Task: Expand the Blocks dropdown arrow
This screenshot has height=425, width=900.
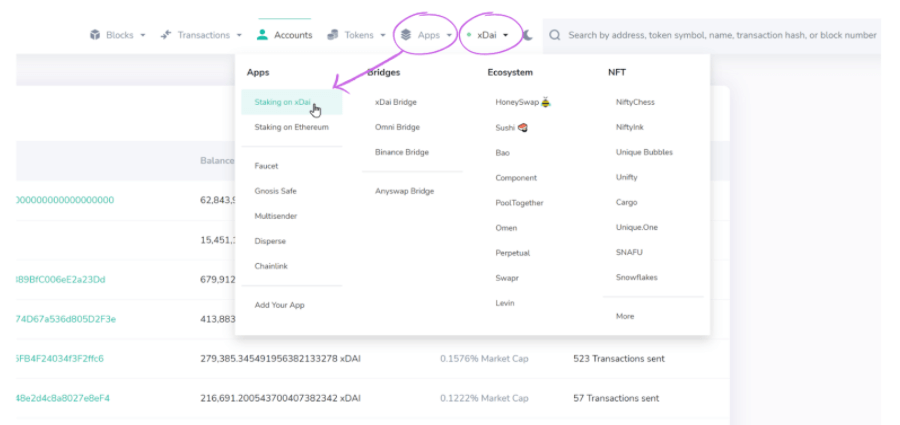Action: pos(143,35)
